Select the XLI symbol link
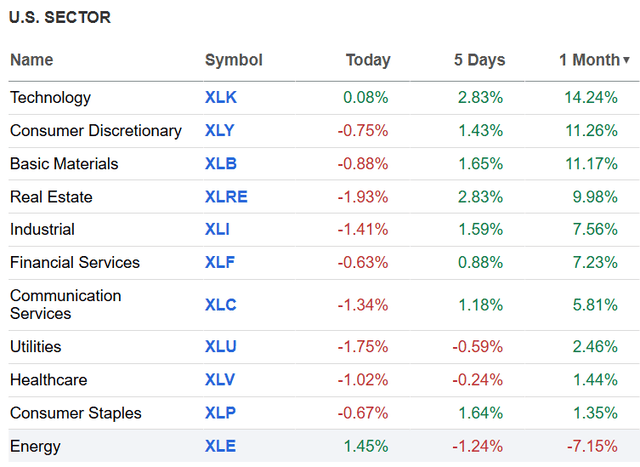 [217, 230]
